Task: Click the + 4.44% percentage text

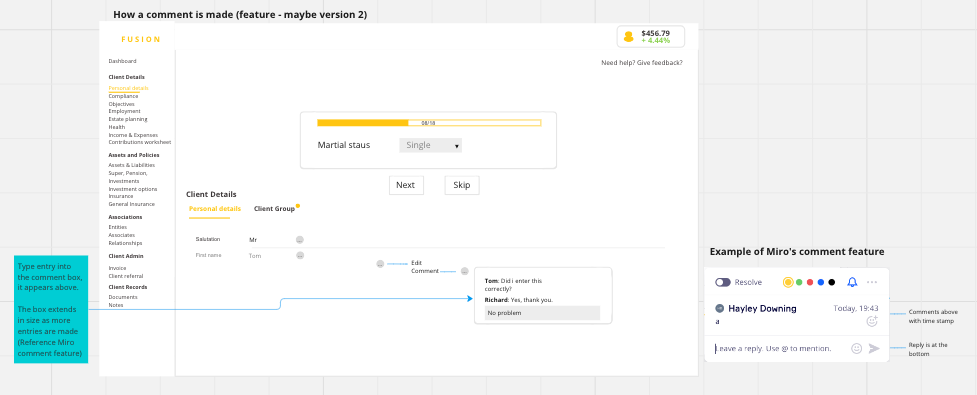Action: tap(655, 40)
